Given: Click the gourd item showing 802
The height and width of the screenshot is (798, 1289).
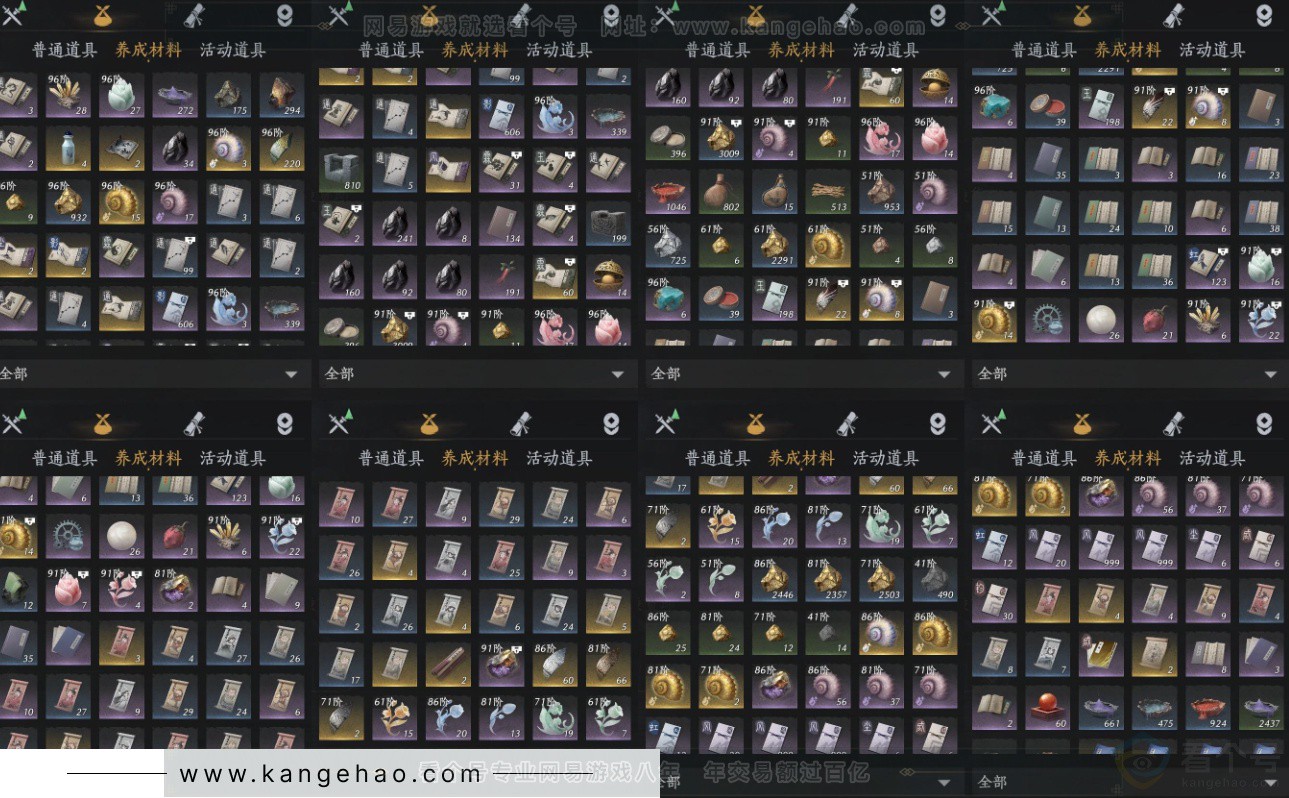Looking at the screenshot, I should 720,191.
